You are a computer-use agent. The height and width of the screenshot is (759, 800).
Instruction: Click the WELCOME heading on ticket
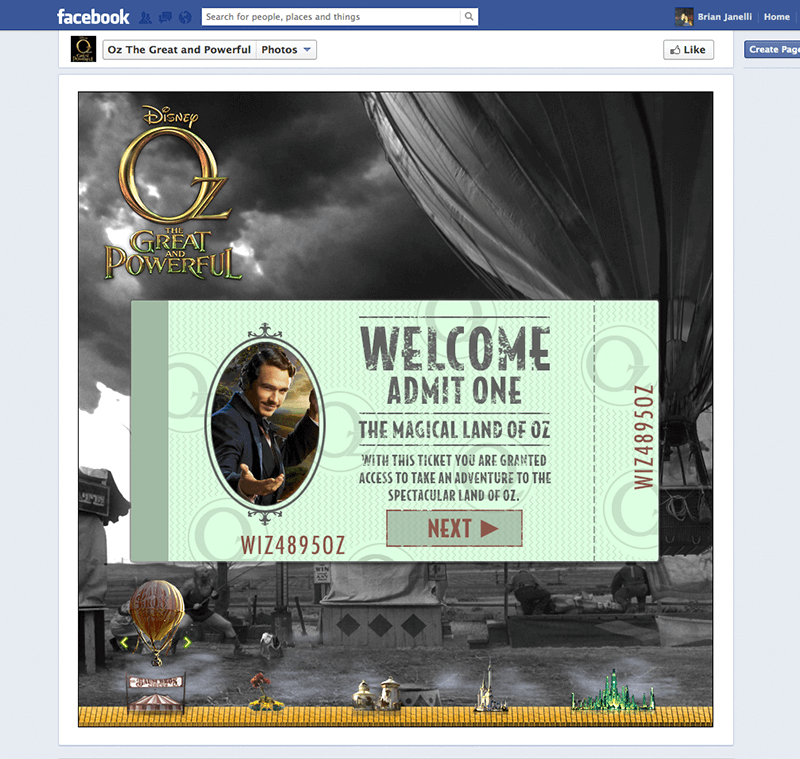[x=455, y=348]
